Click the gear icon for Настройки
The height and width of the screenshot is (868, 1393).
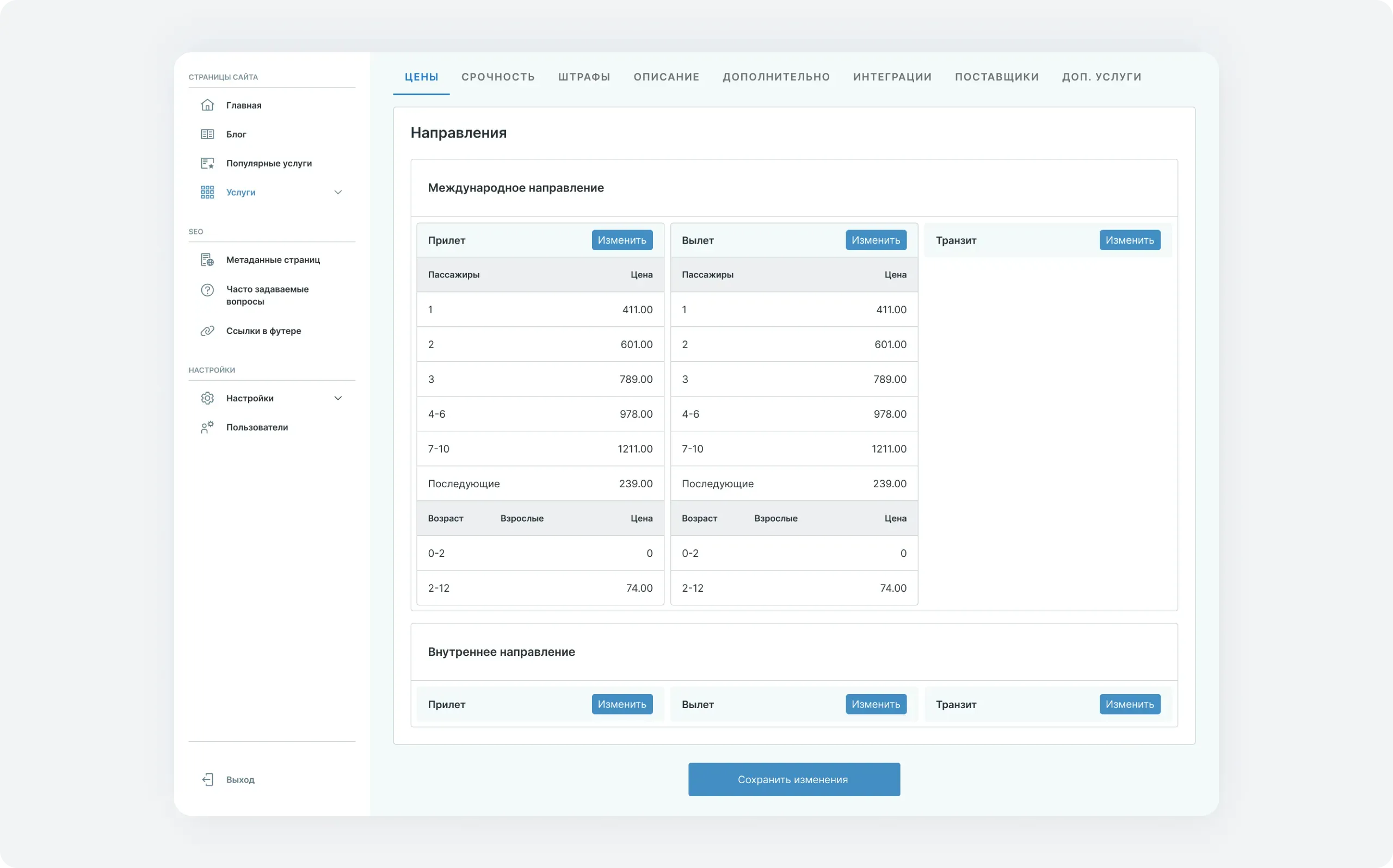pos(207,399)
